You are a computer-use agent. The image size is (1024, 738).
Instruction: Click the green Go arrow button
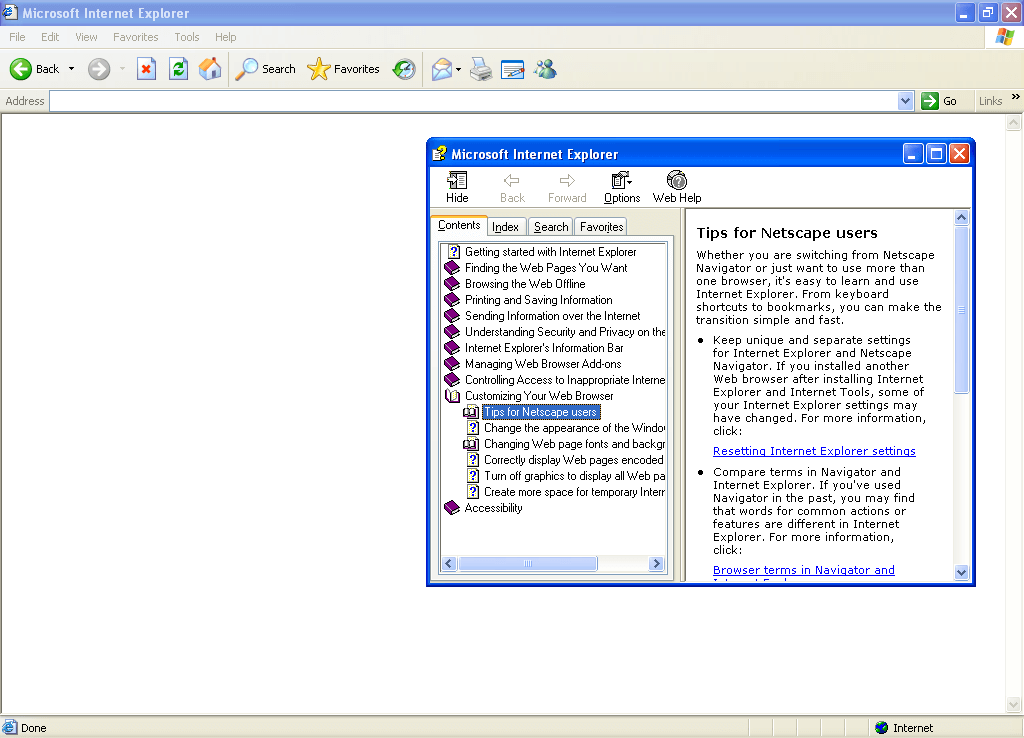929,101
